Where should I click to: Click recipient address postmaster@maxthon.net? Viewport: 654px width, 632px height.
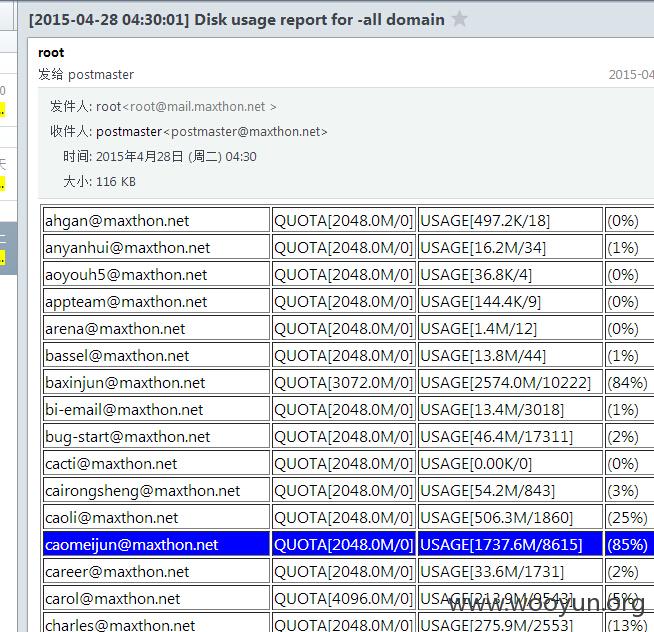click(246, 132)
